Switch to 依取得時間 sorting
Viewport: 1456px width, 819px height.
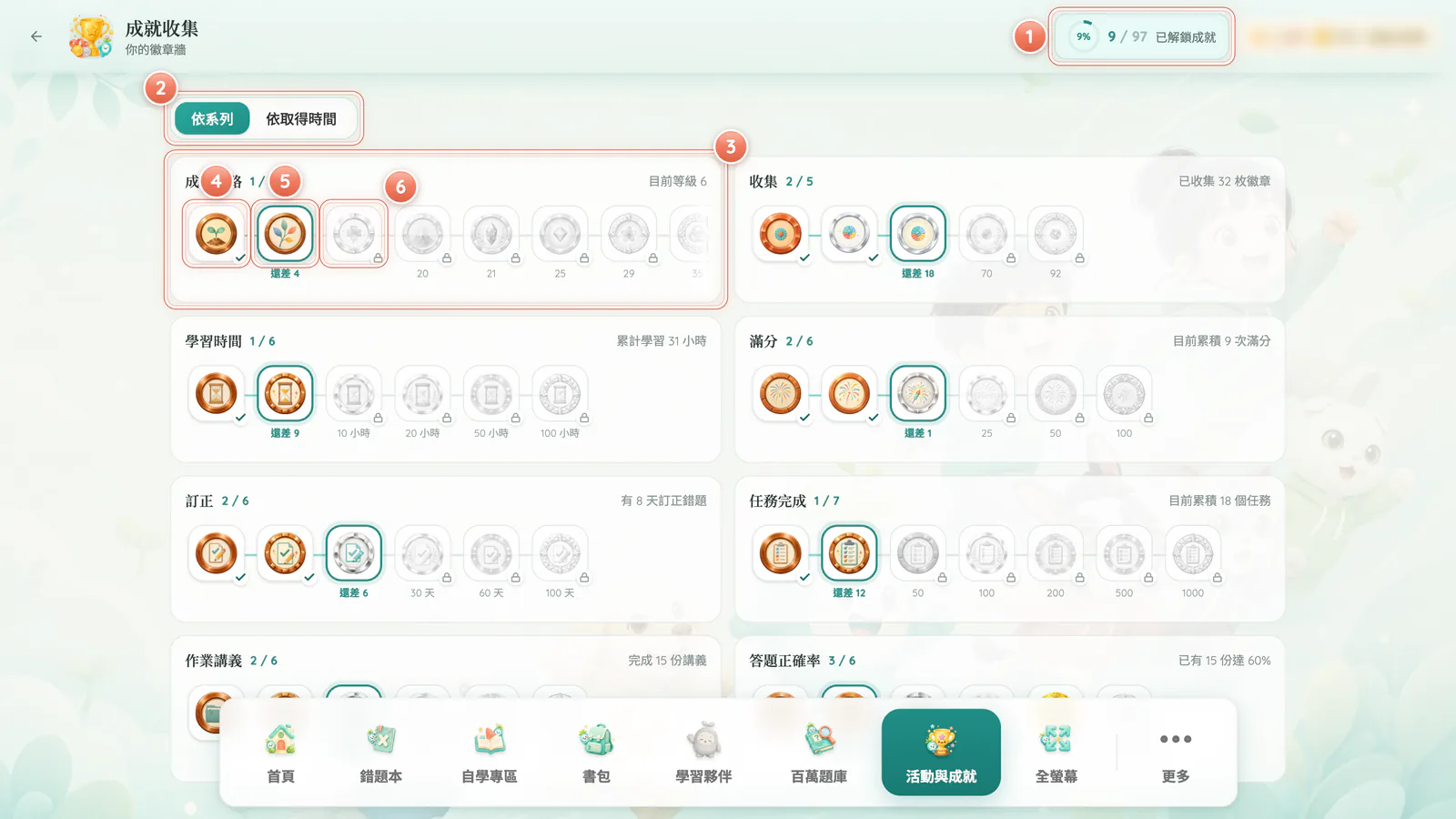pos(301,118)
